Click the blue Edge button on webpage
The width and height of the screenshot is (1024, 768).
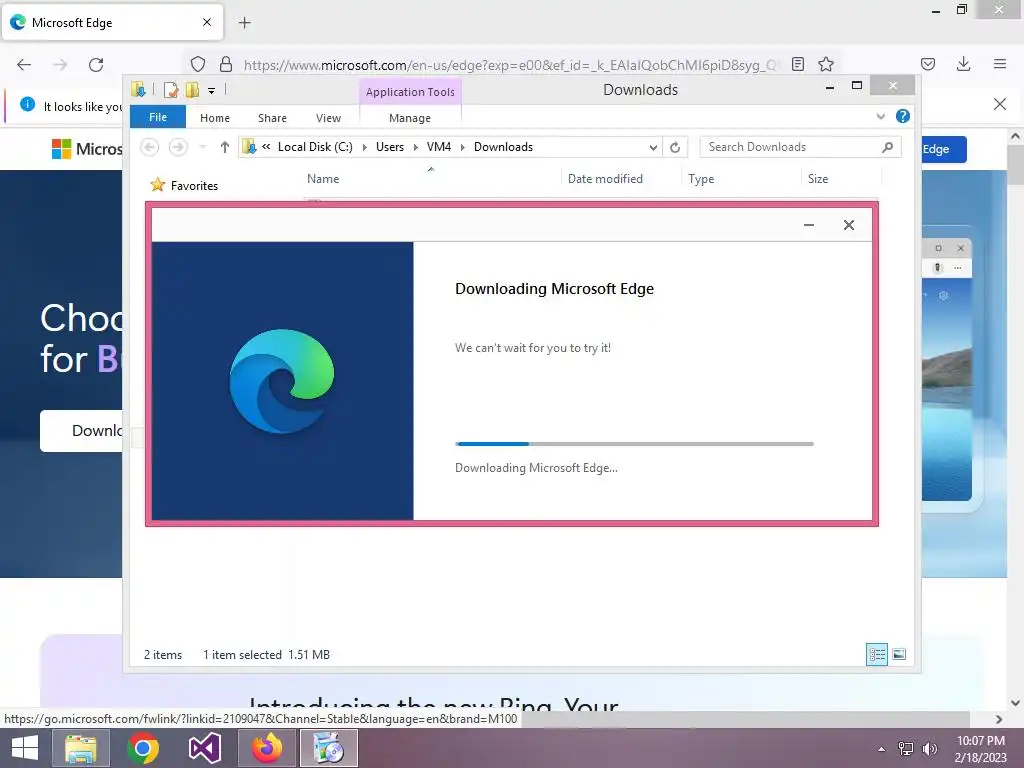(x=944, y=149)
